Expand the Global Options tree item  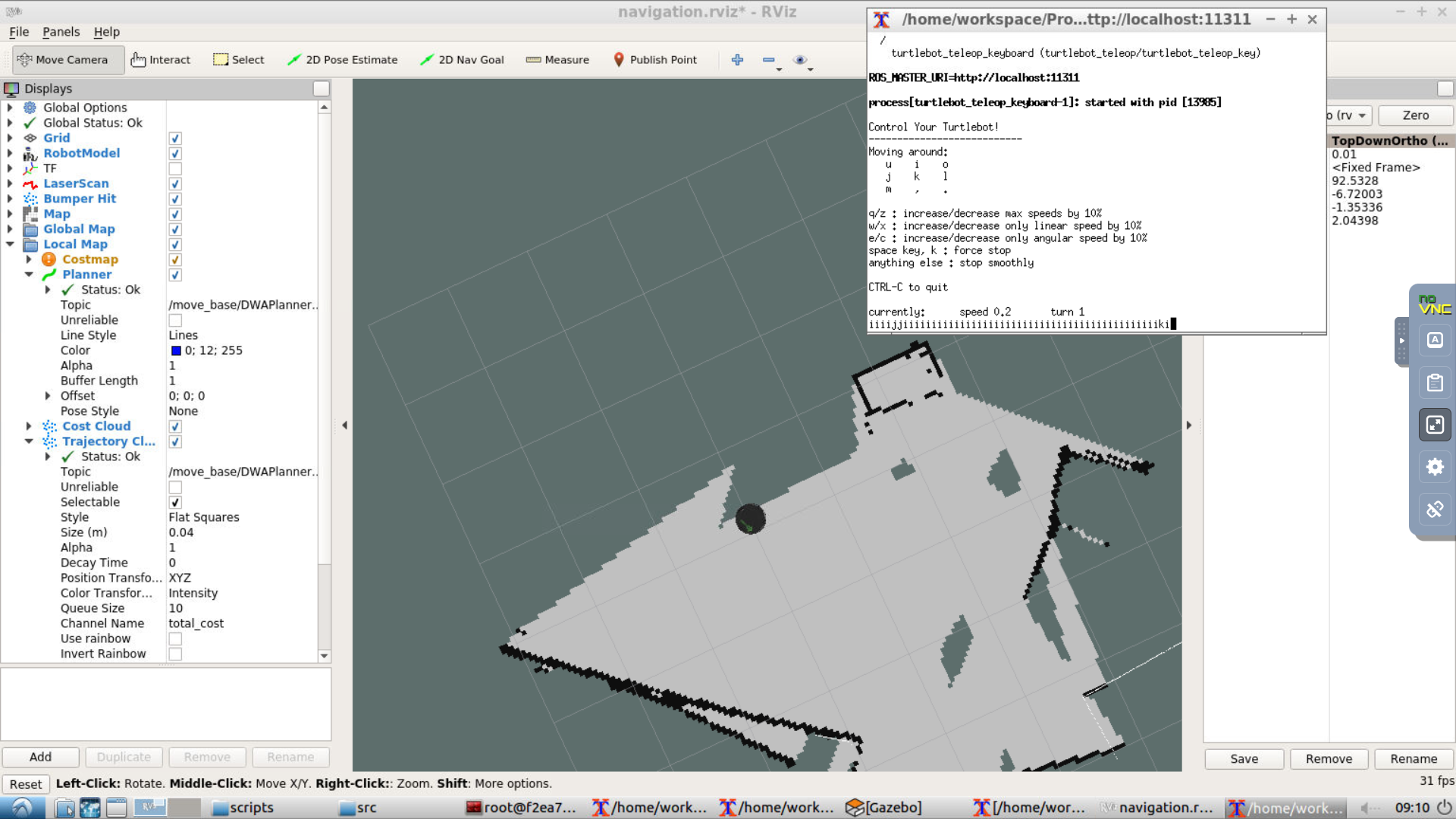coord(8,107)
